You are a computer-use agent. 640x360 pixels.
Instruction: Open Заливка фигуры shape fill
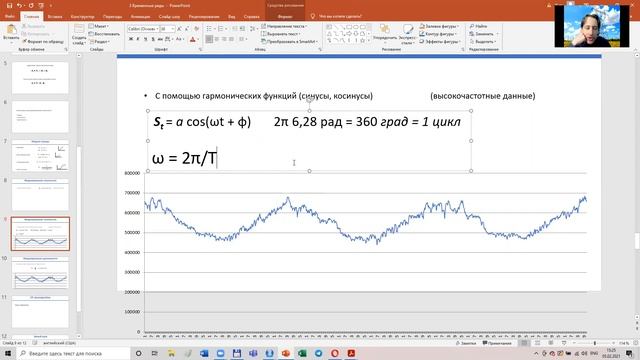click(x=440, y=26)
